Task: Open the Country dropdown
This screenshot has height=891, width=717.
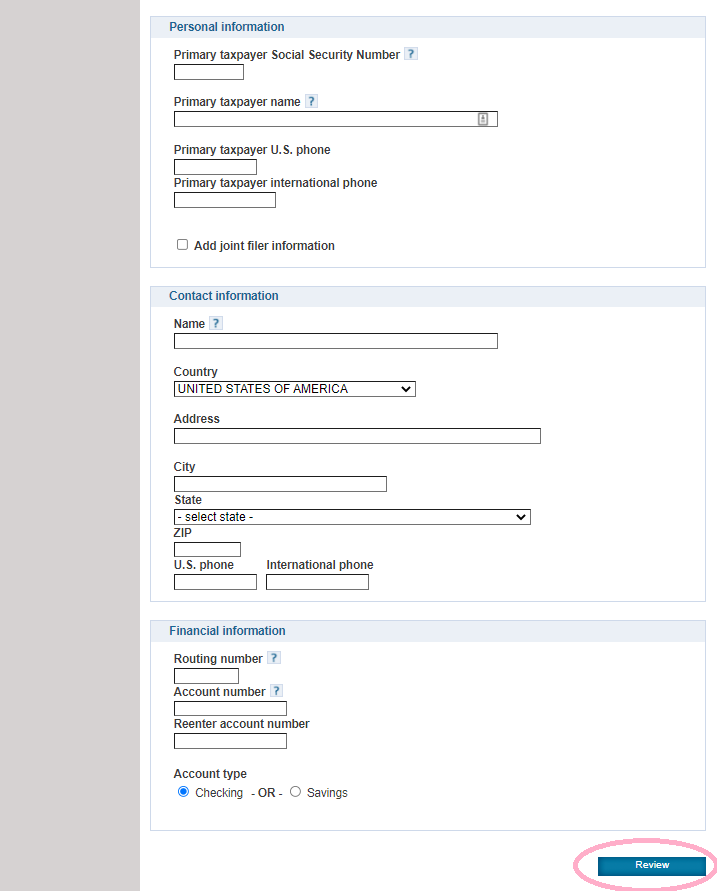Action: click(294, 389)
